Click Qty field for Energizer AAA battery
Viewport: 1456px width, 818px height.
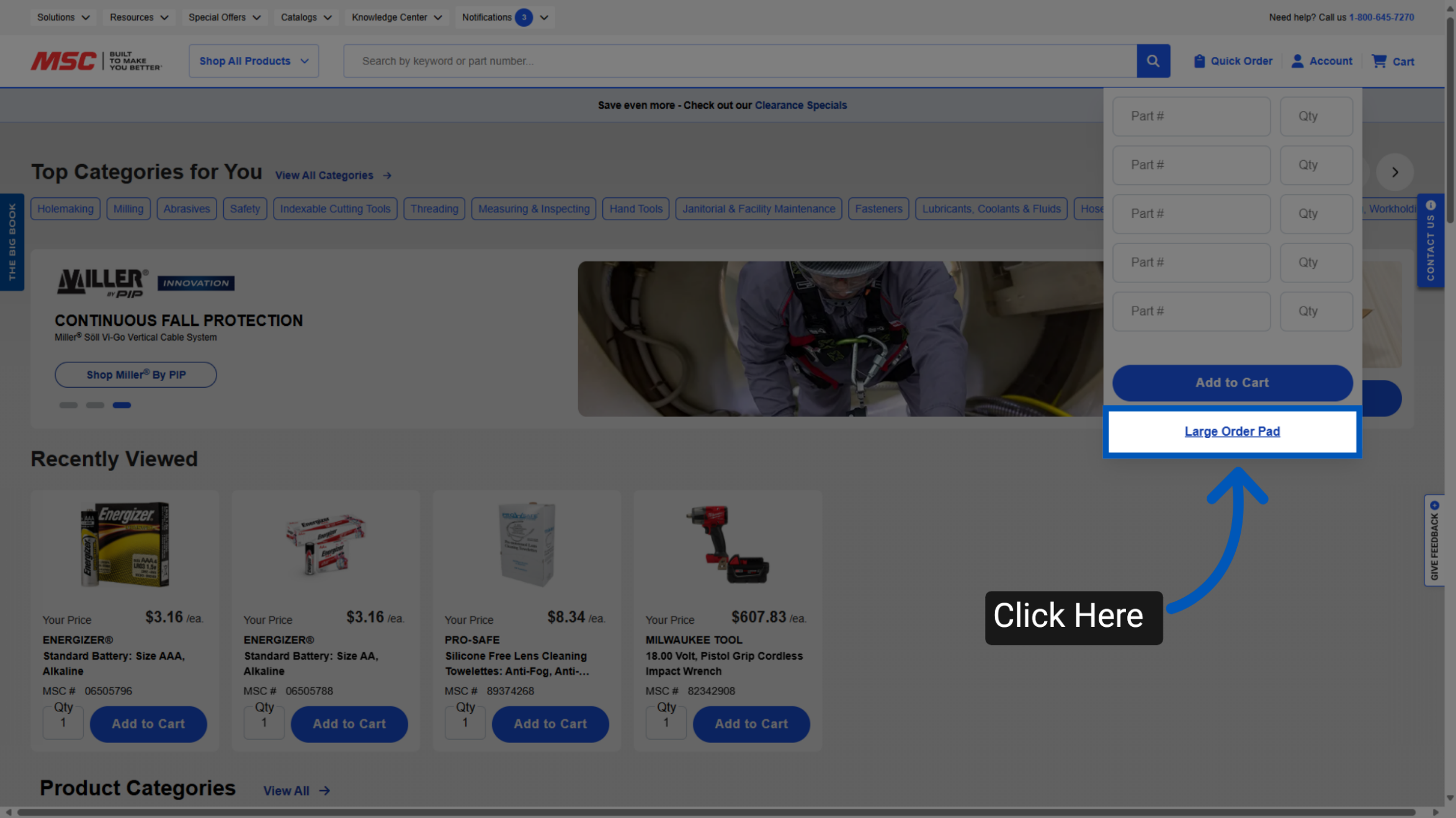click(x=63, y=722)
